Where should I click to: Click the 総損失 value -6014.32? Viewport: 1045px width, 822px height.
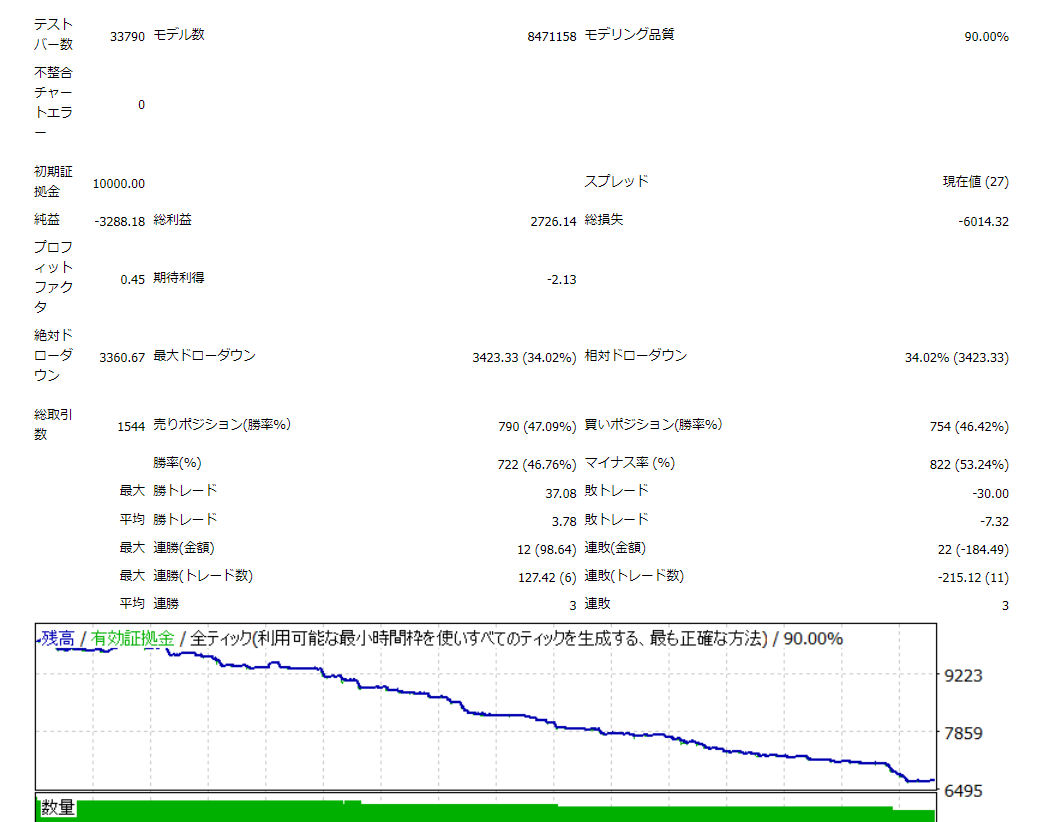(982, 221)
